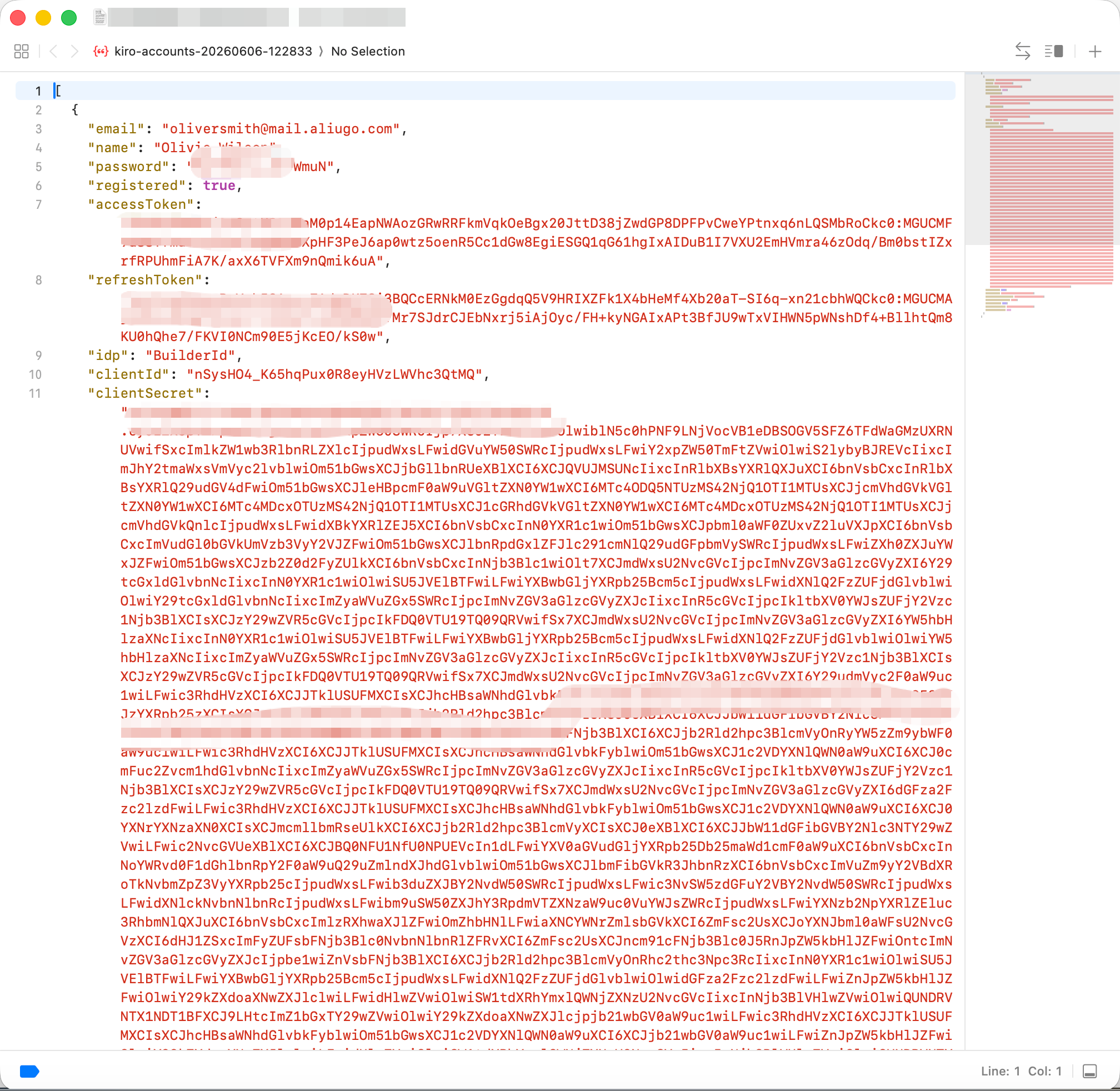Screen dimensions: 1120x1091
Task: Click the yellow minimize window button
Action: pyautogui.click(x=43, y=18)
